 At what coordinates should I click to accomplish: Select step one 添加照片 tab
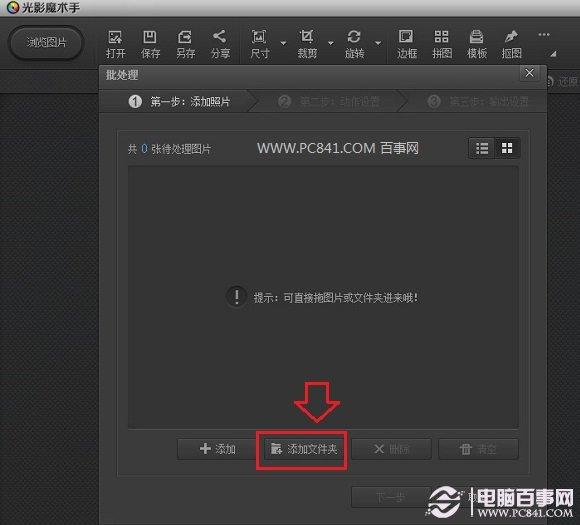coord(179,101)
